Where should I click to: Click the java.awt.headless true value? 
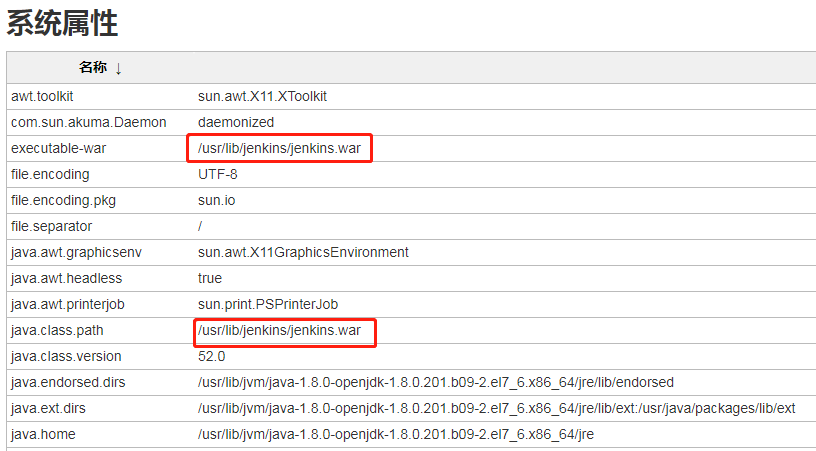point(210,278)
